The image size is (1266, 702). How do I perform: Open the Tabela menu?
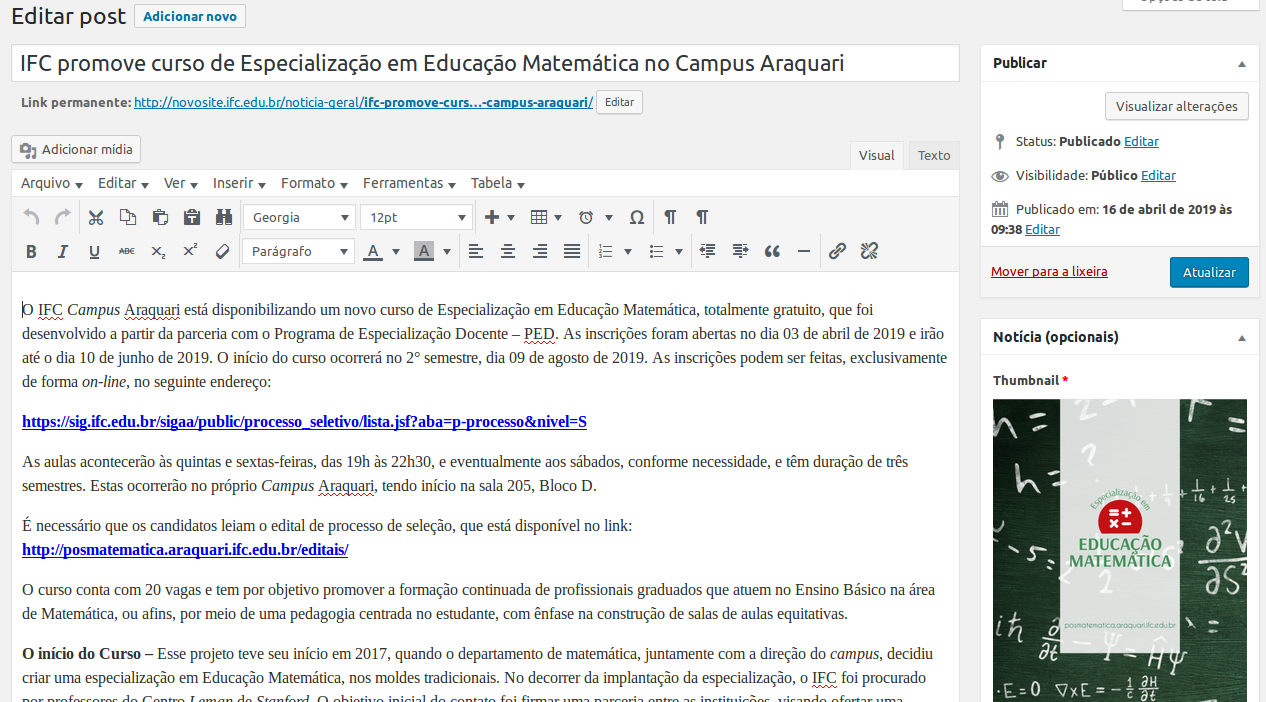point(497,183)
